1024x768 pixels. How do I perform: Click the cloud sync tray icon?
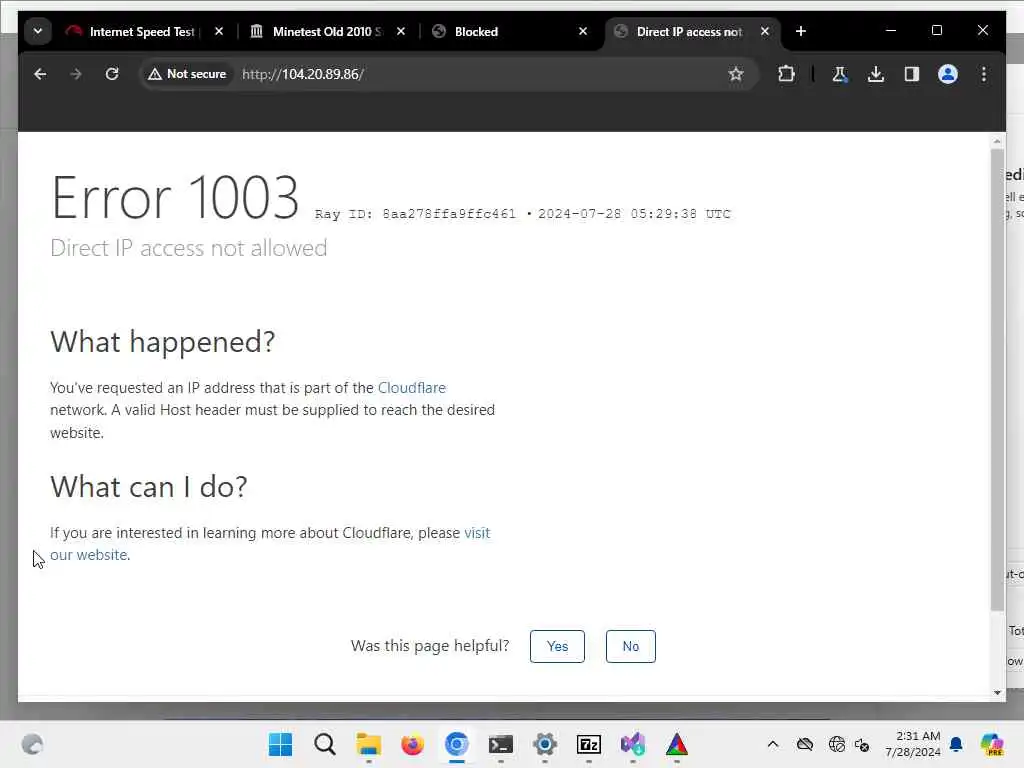pos(805,744)
